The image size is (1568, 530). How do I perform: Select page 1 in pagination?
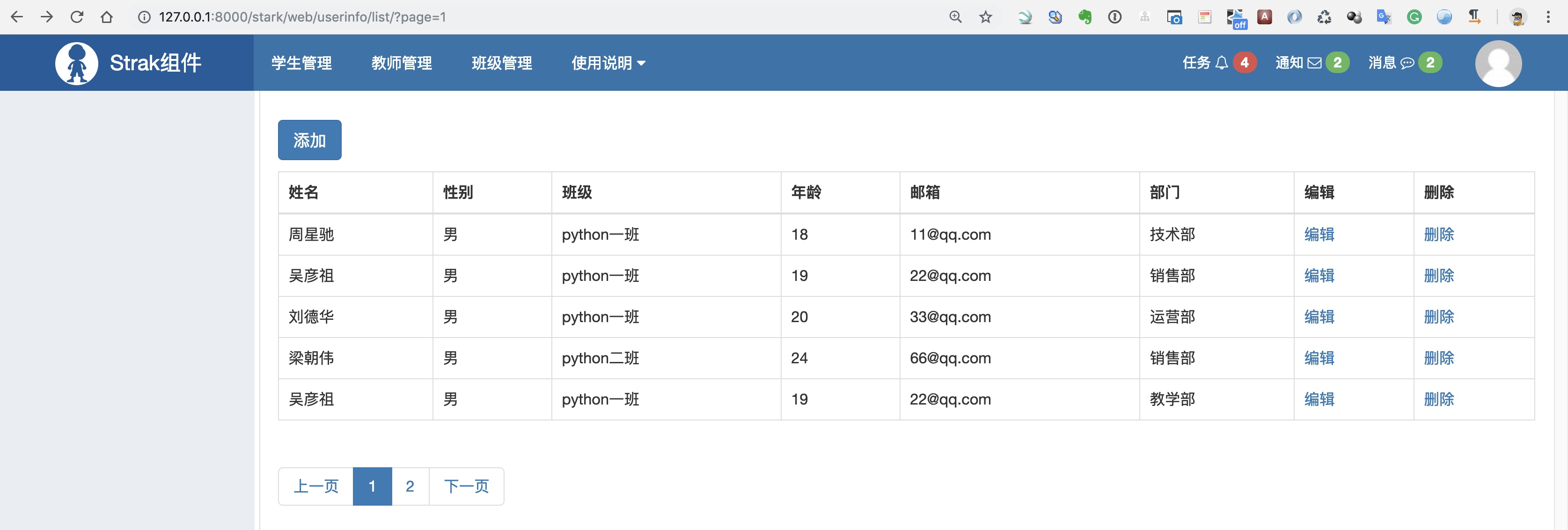coord(373,486)
